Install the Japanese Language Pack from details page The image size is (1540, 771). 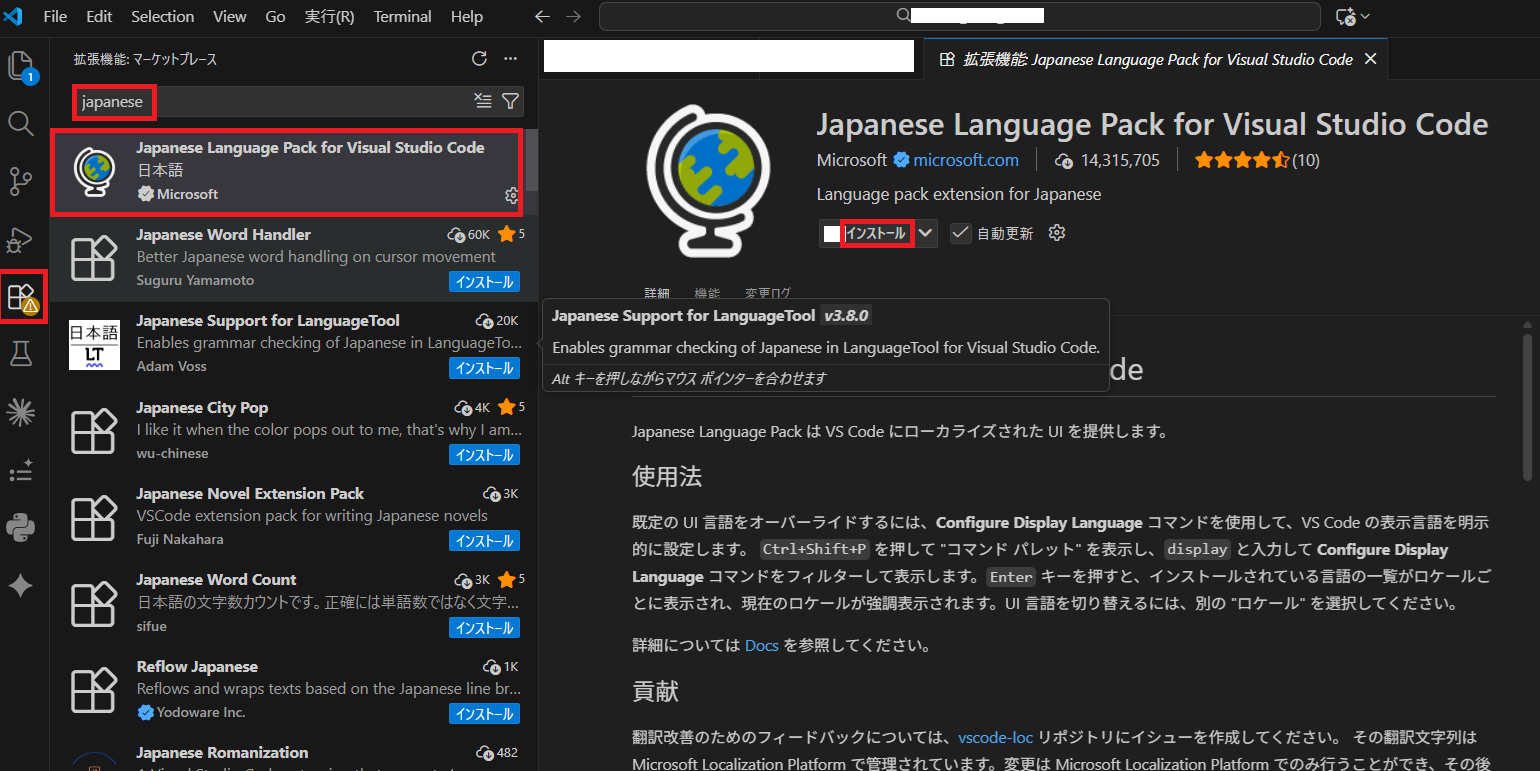(876, 233)
